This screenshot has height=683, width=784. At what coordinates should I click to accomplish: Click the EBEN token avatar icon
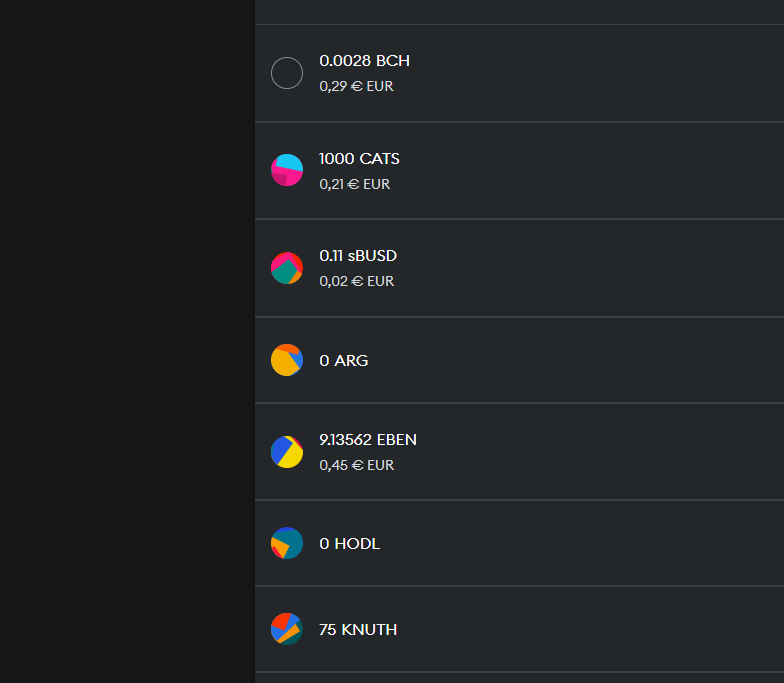click(286, 452)
